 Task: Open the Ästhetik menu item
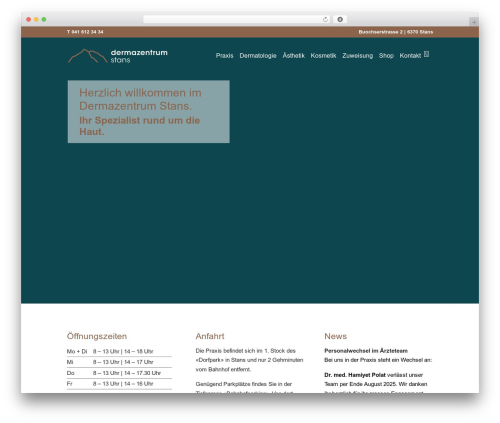click(293, 55)
